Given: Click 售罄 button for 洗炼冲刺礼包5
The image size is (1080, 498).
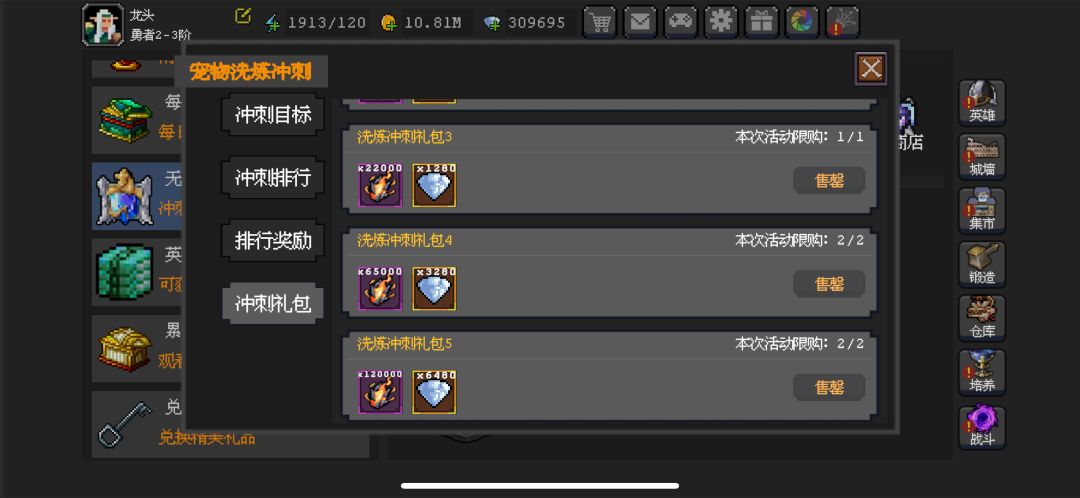Looking at the screenshot, I should tap(829, 387).
